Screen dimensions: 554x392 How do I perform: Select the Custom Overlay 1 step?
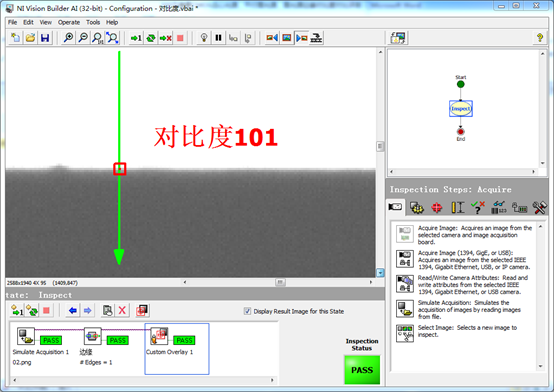[177, 348]
